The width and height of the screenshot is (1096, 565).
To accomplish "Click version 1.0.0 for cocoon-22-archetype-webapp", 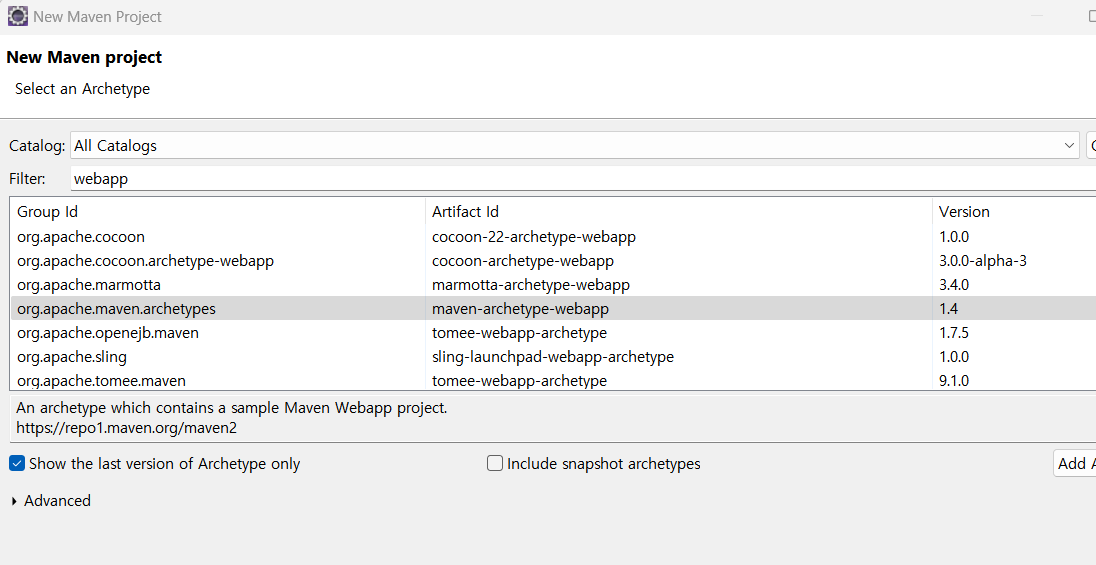I will click(x=954, y=237).
